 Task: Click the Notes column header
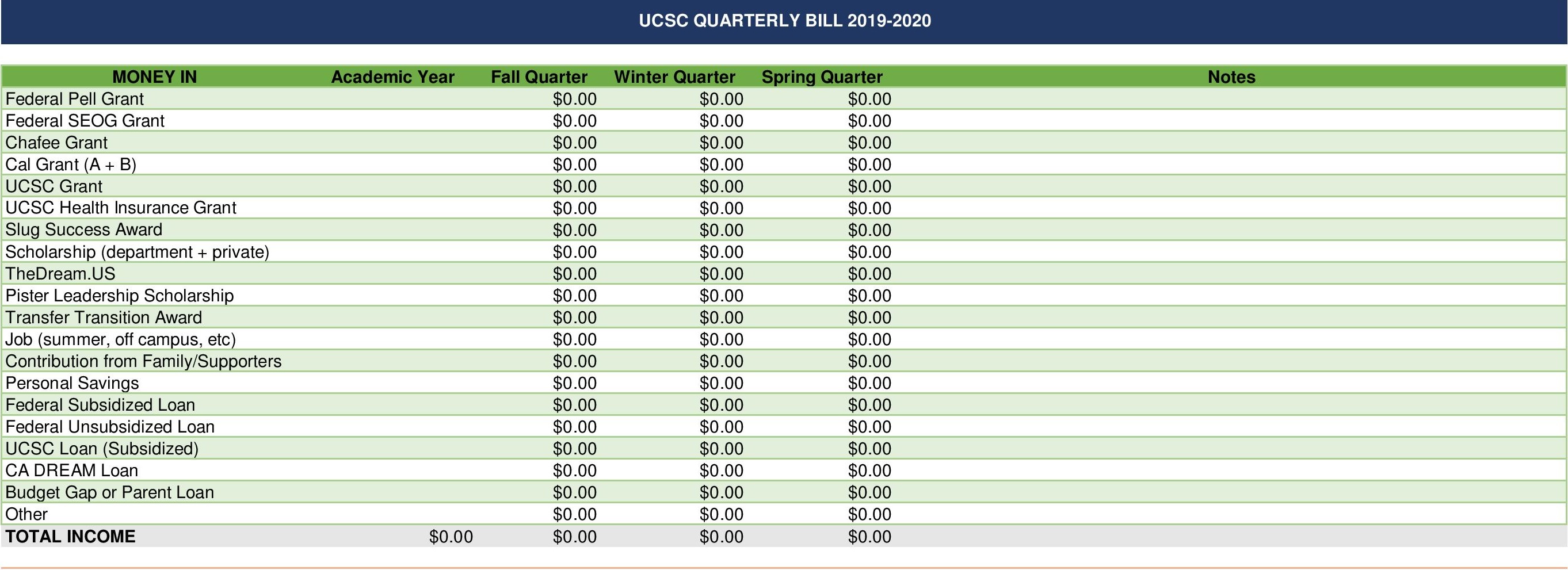pos(1231,77)
